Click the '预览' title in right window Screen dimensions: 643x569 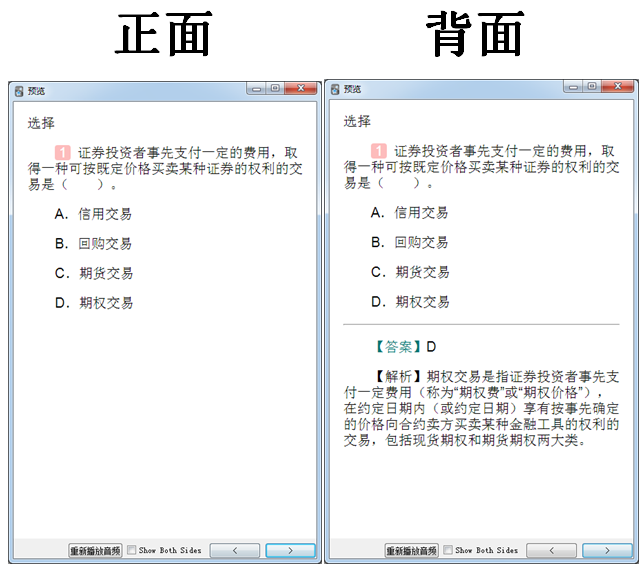(352, 89)
